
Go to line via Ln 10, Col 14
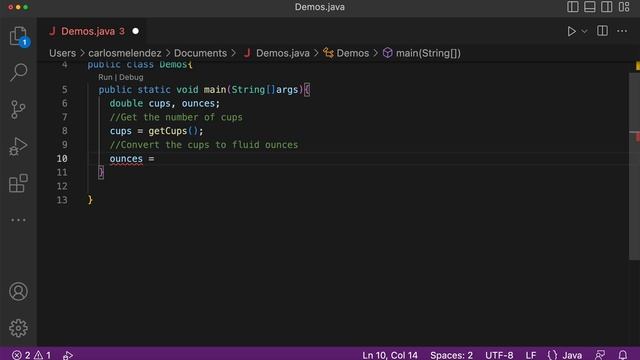390,355
